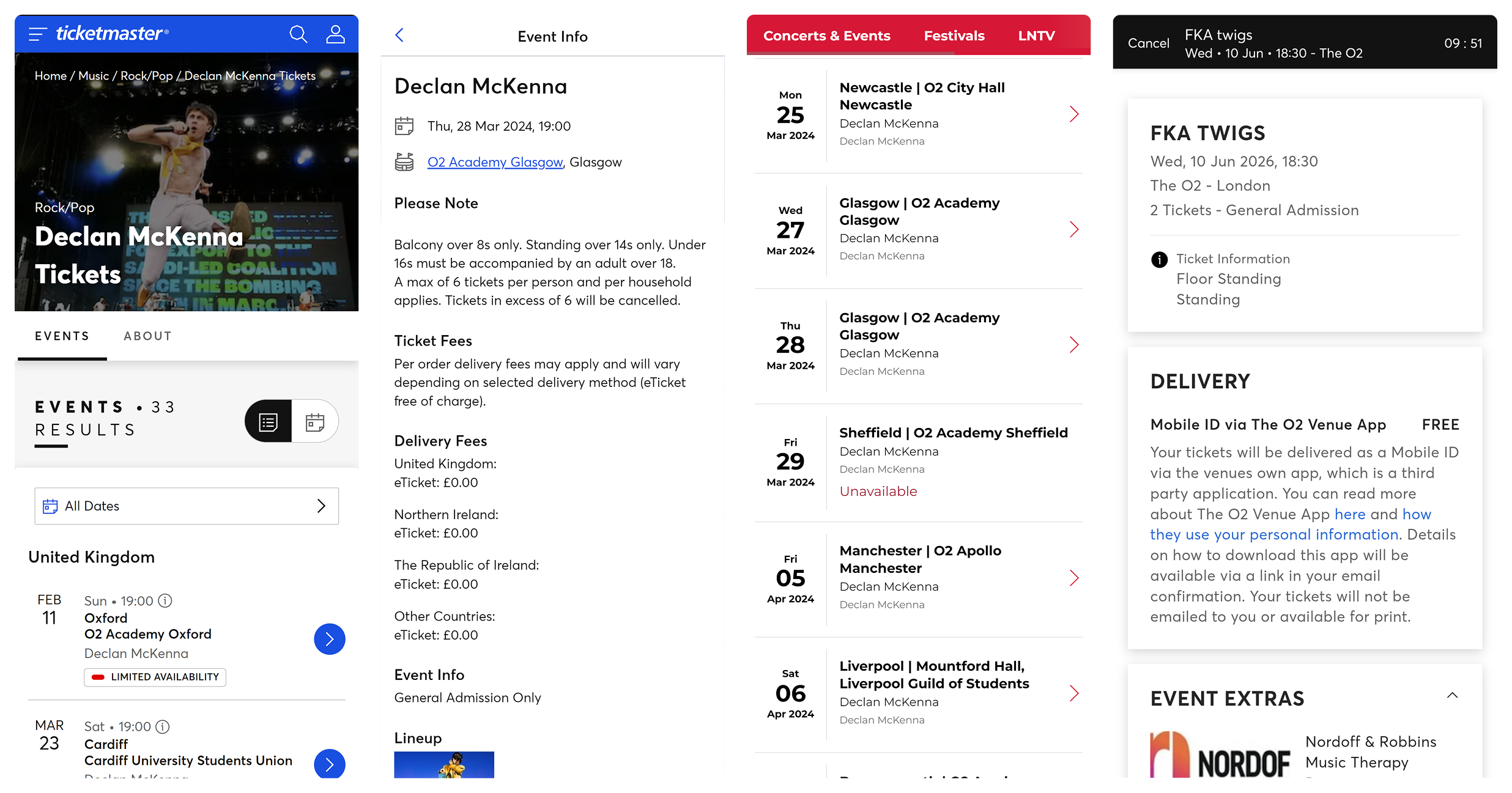Open Manchester O2 Apollo chevron
The height and width of the screenshot is (793, 1512).
[1074, 578]
